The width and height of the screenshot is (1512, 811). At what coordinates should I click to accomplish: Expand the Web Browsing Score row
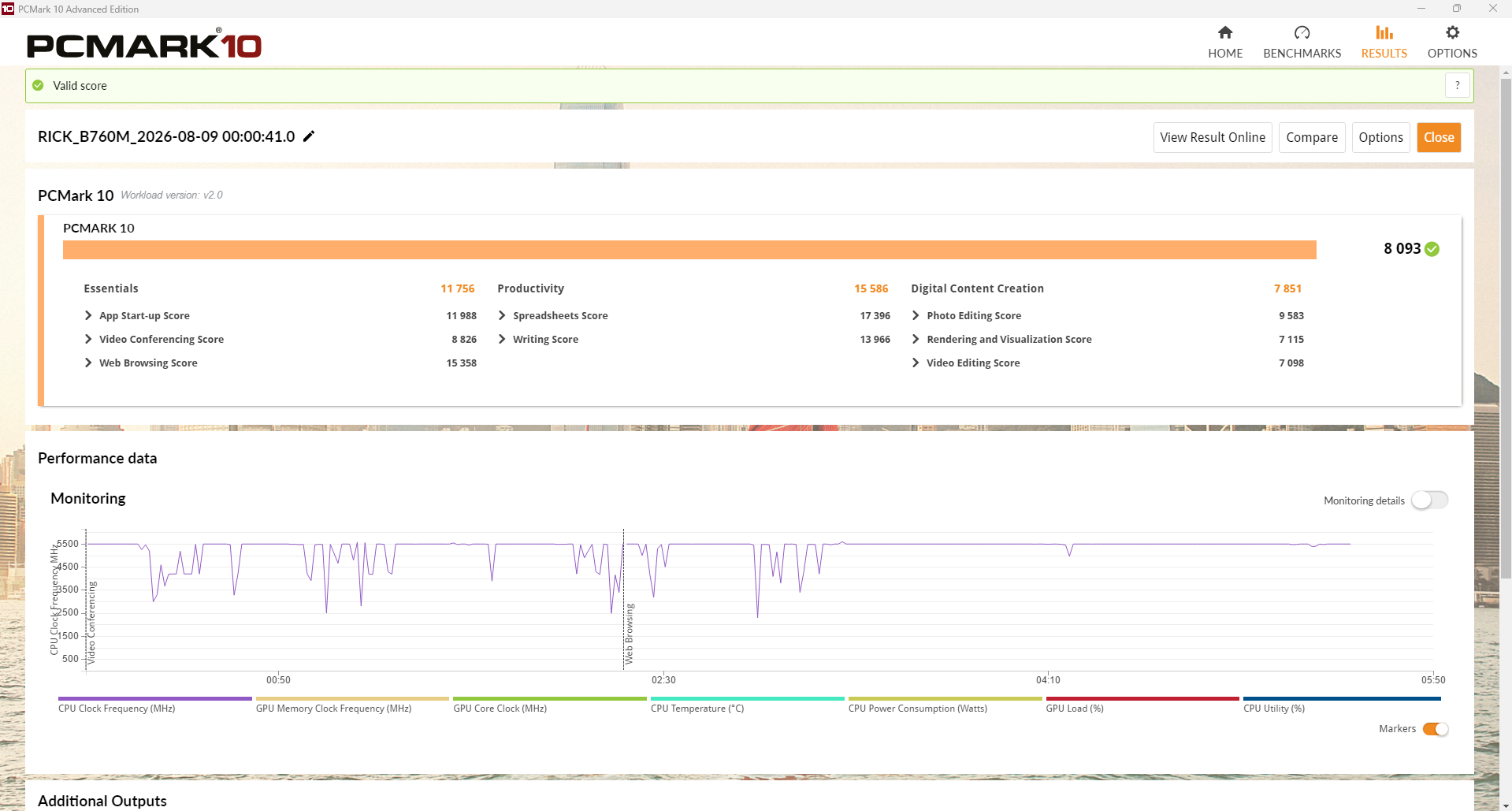88,363
